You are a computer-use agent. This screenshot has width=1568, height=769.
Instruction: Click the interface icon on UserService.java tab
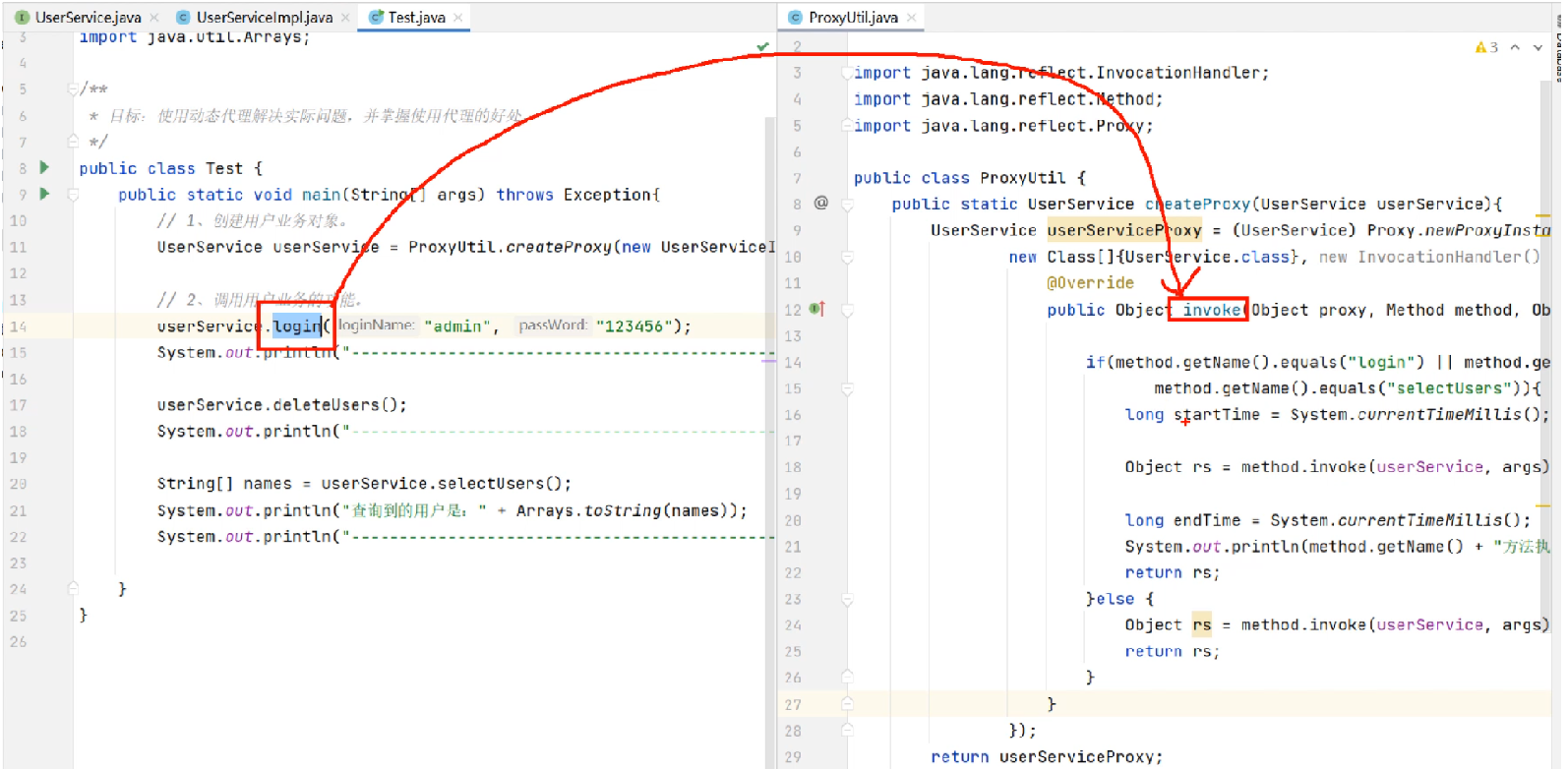point(22,18)
